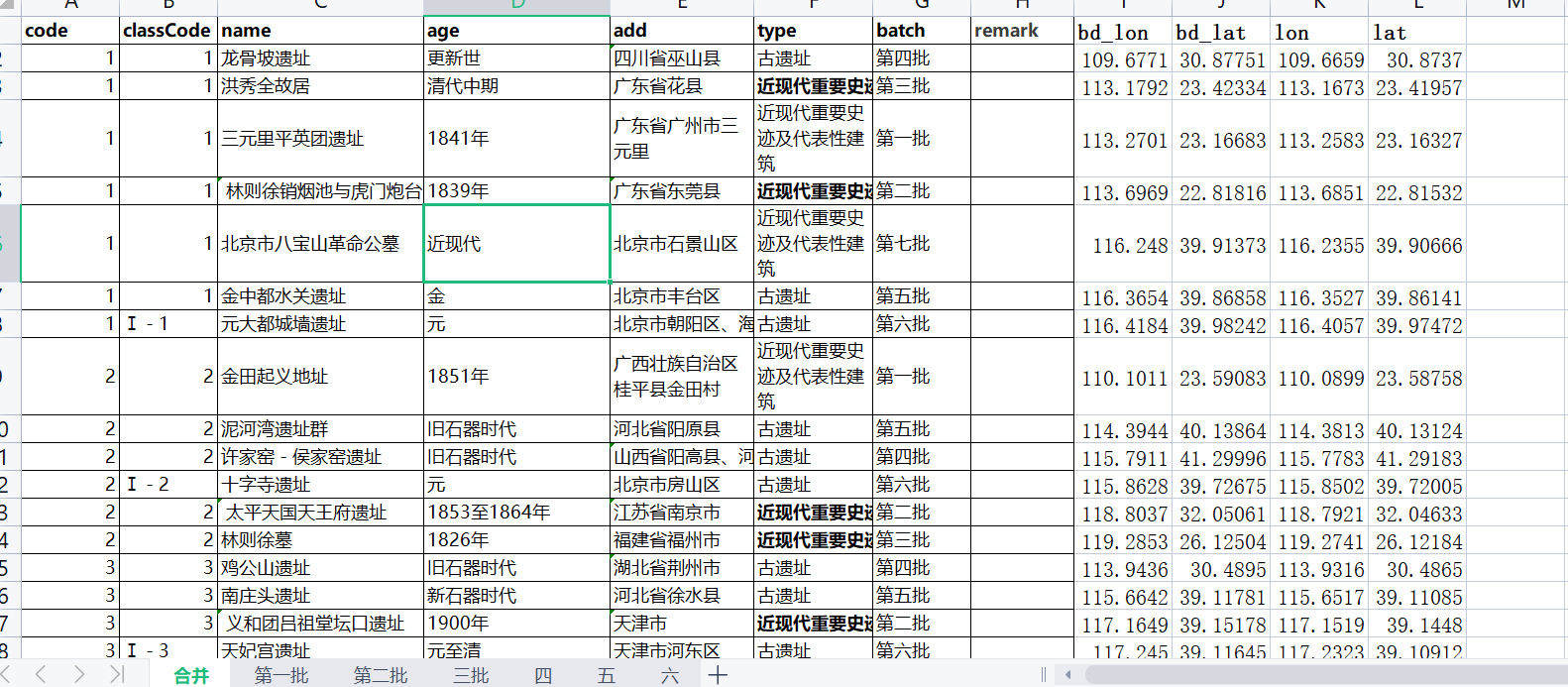Select the 合并 sheet tab

pyautogui.click(x=191, y=675)
